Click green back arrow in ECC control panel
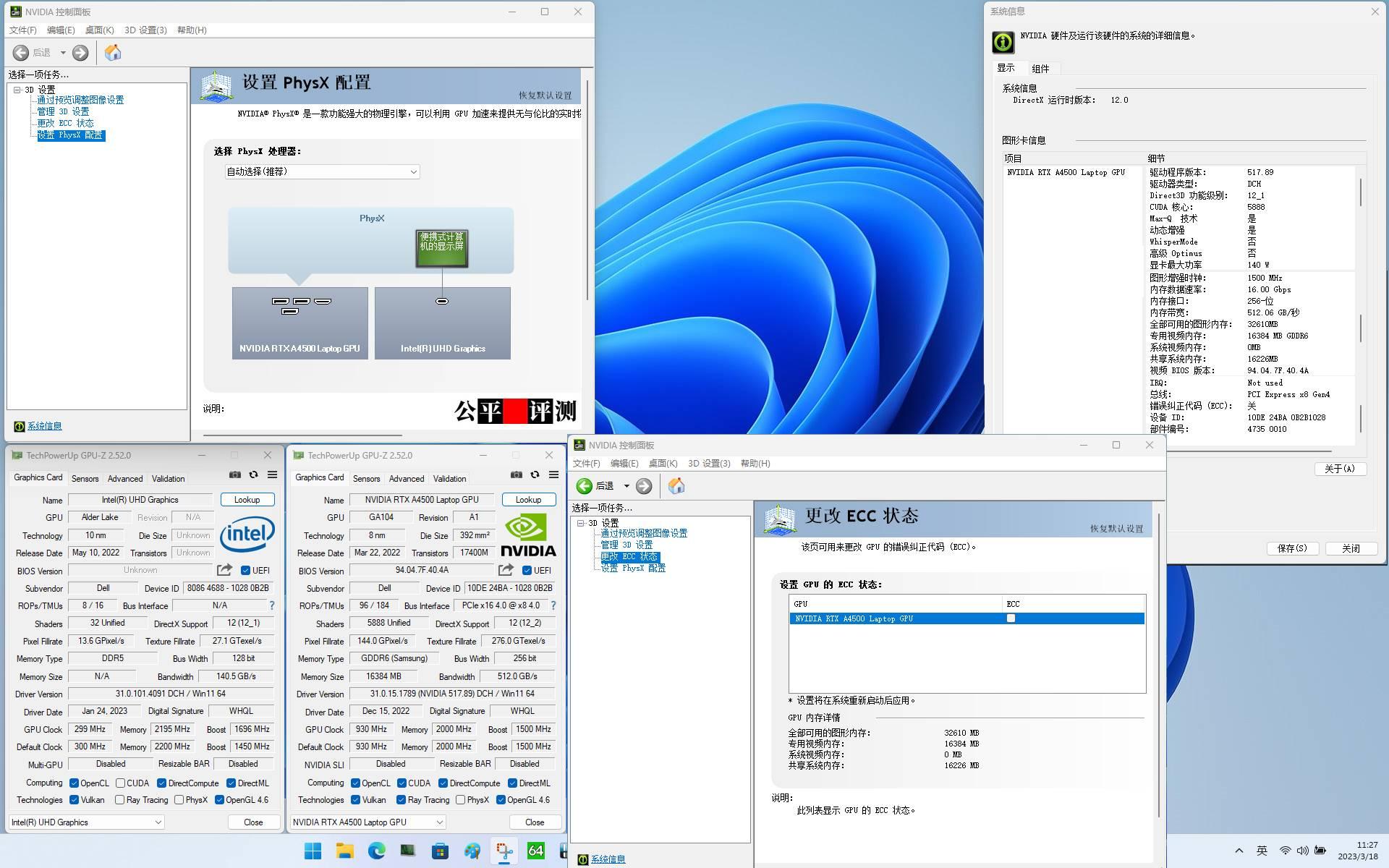Screen dimensions: 1389x868 tap(585, 486)
